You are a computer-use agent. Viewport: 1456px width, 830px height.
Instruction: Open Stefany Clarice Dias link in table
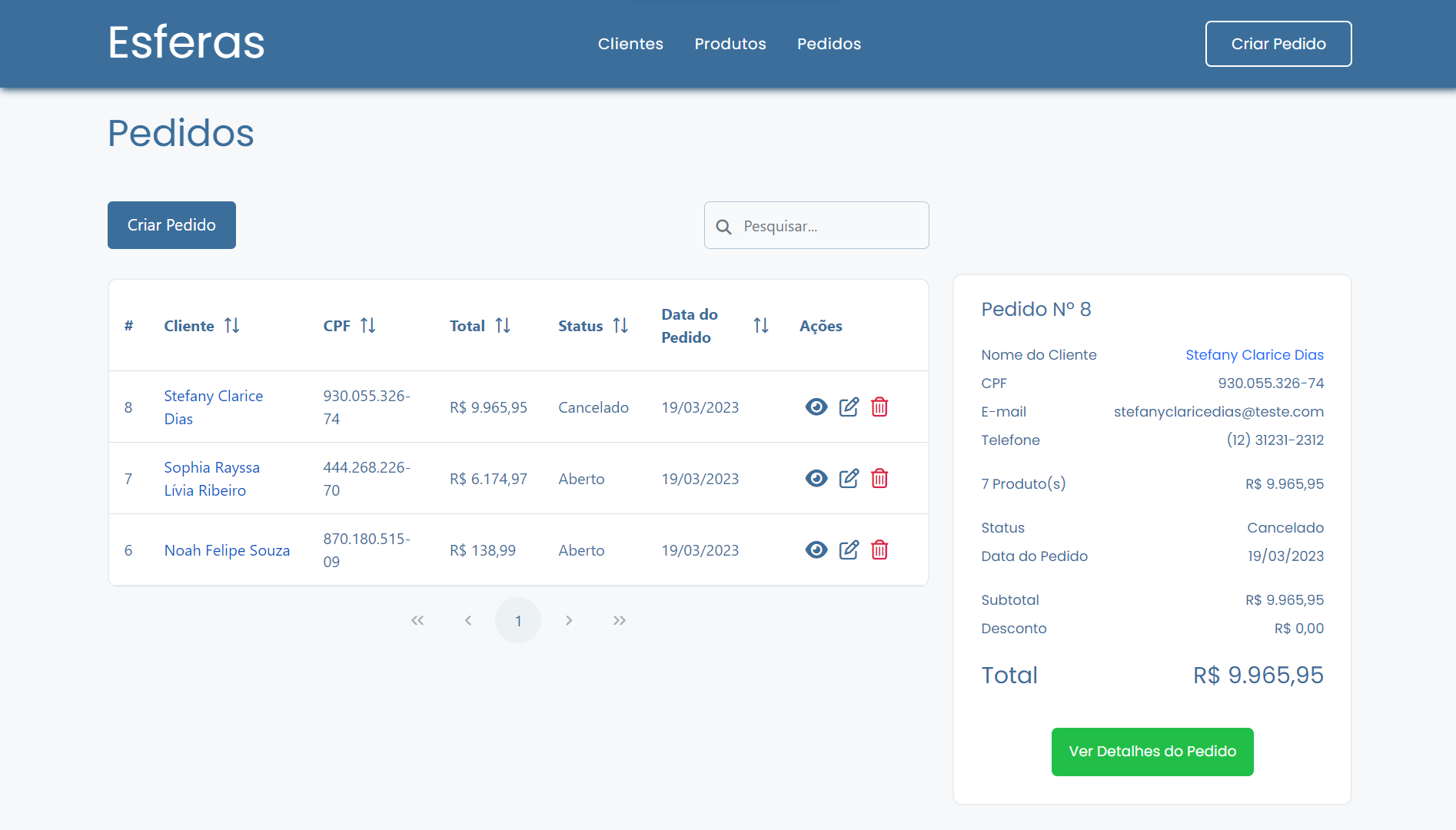click(214, 407)
